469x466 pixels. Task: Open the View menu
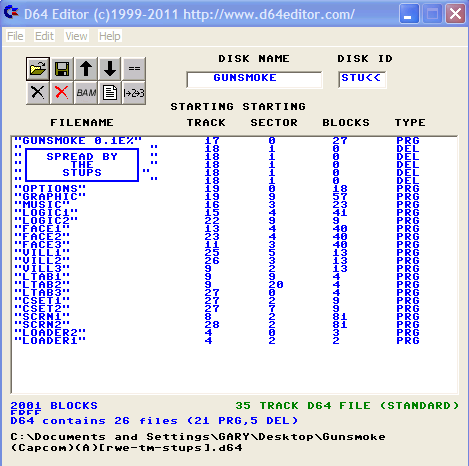76,36
